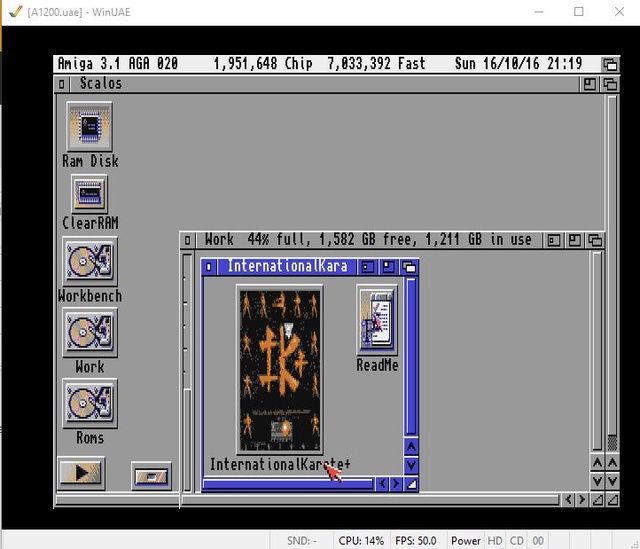This screenshot has width=640, height=549.
Task: Click the InternationalKara window depth gadget
Action: click(409, 267)
